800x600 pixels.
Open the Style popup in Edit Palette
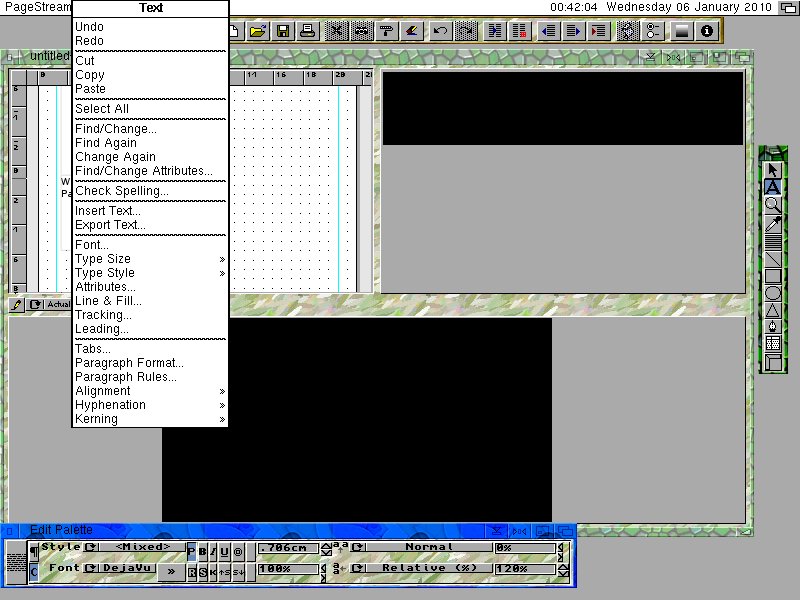[91, 548]
